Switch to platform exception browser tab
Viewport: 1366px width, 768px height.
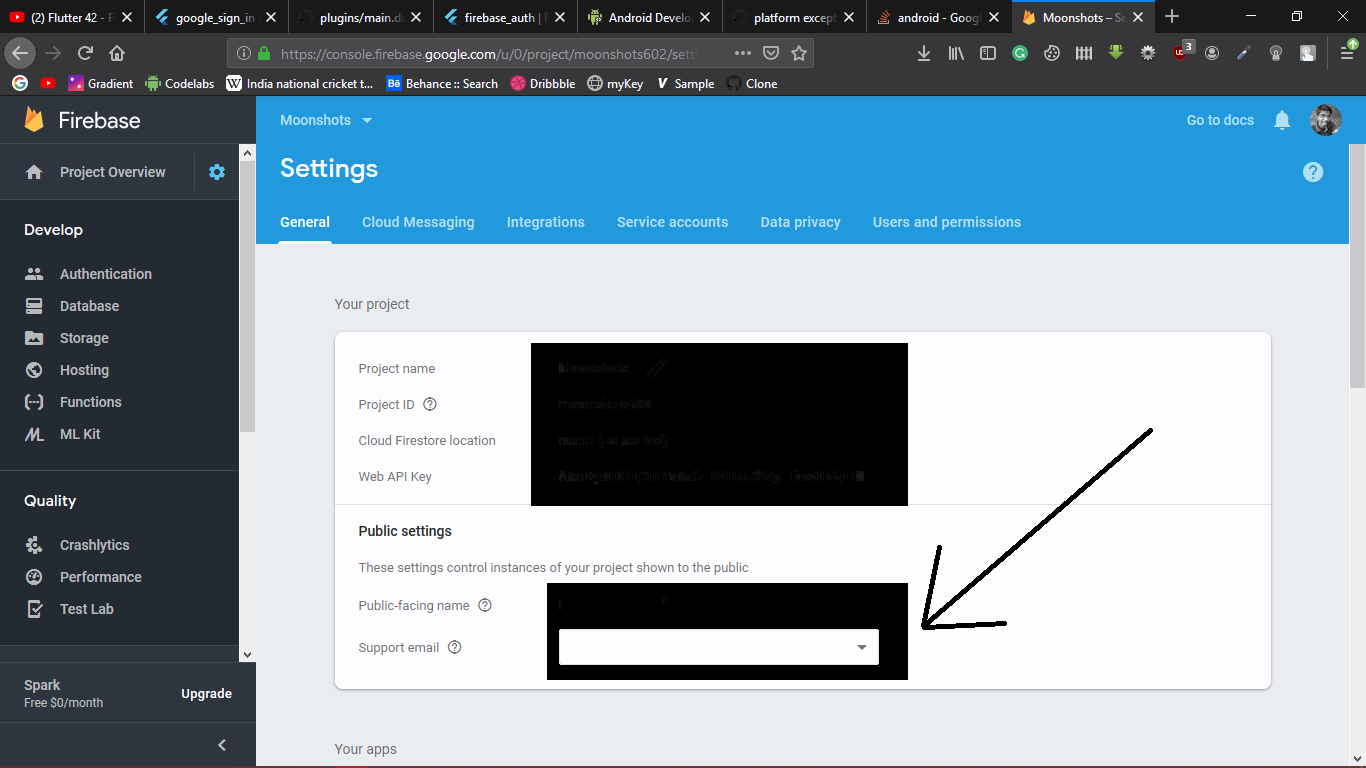pos(794,17)
